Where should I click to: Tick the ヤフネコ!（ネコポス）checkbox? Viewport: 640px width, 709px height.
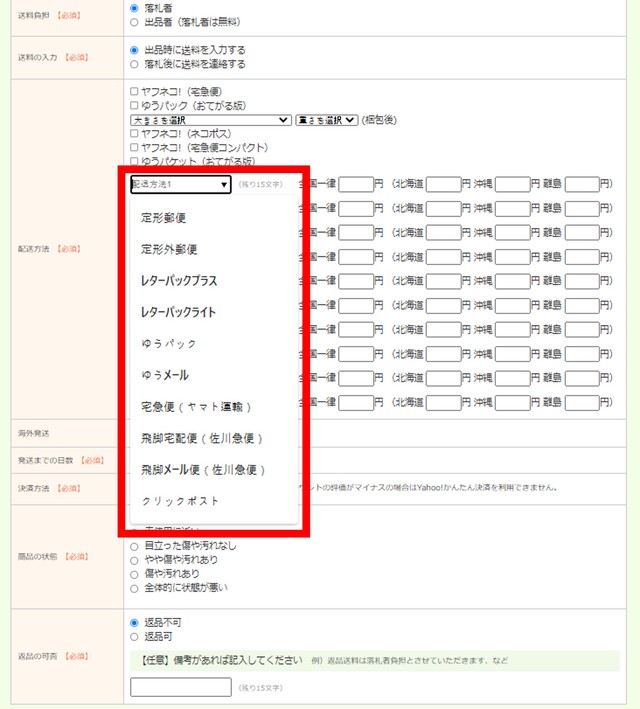(135, 133)
